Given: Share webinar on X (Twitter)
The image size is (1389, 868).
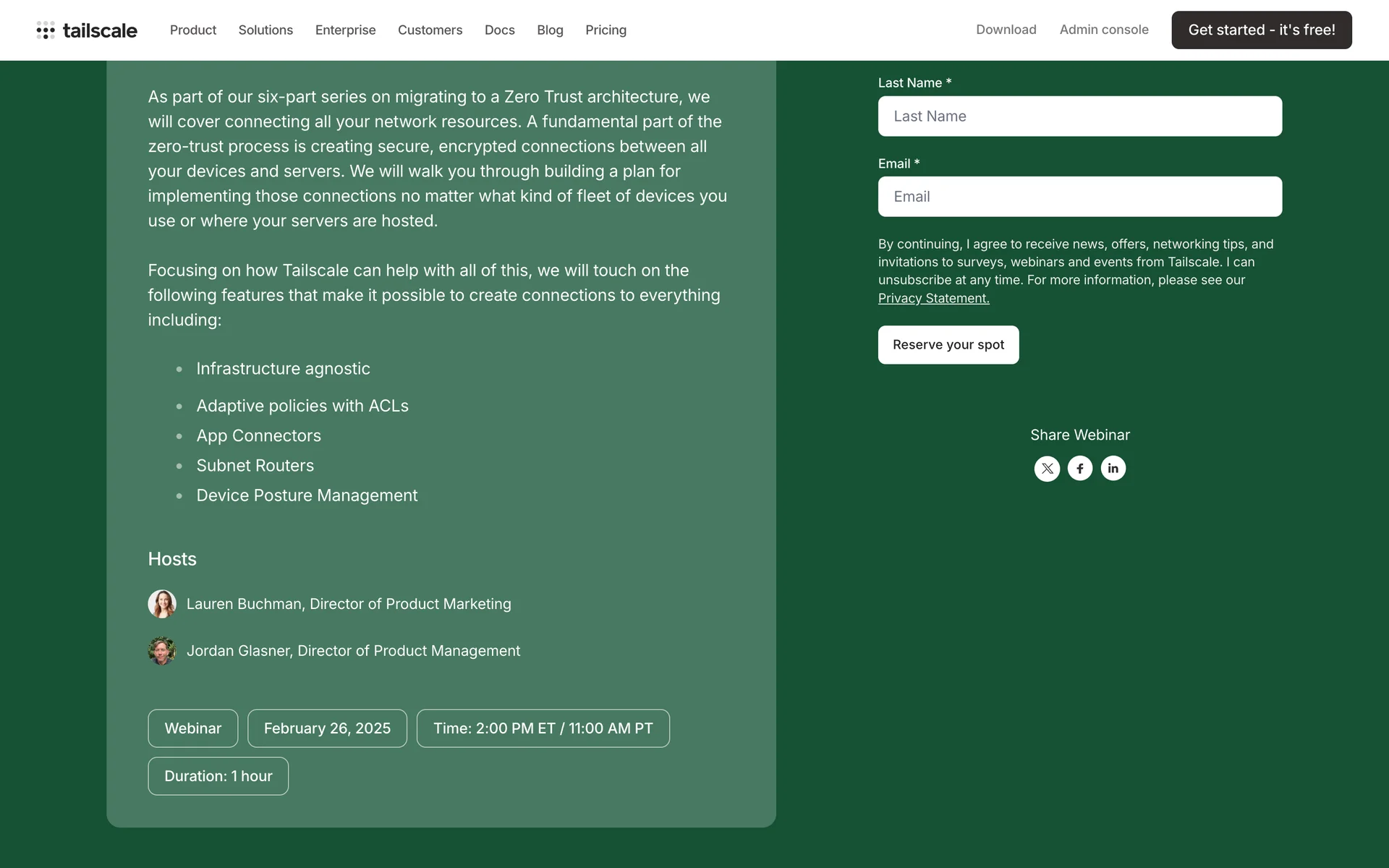Looking at the screenshot, I should (1047, 469).
